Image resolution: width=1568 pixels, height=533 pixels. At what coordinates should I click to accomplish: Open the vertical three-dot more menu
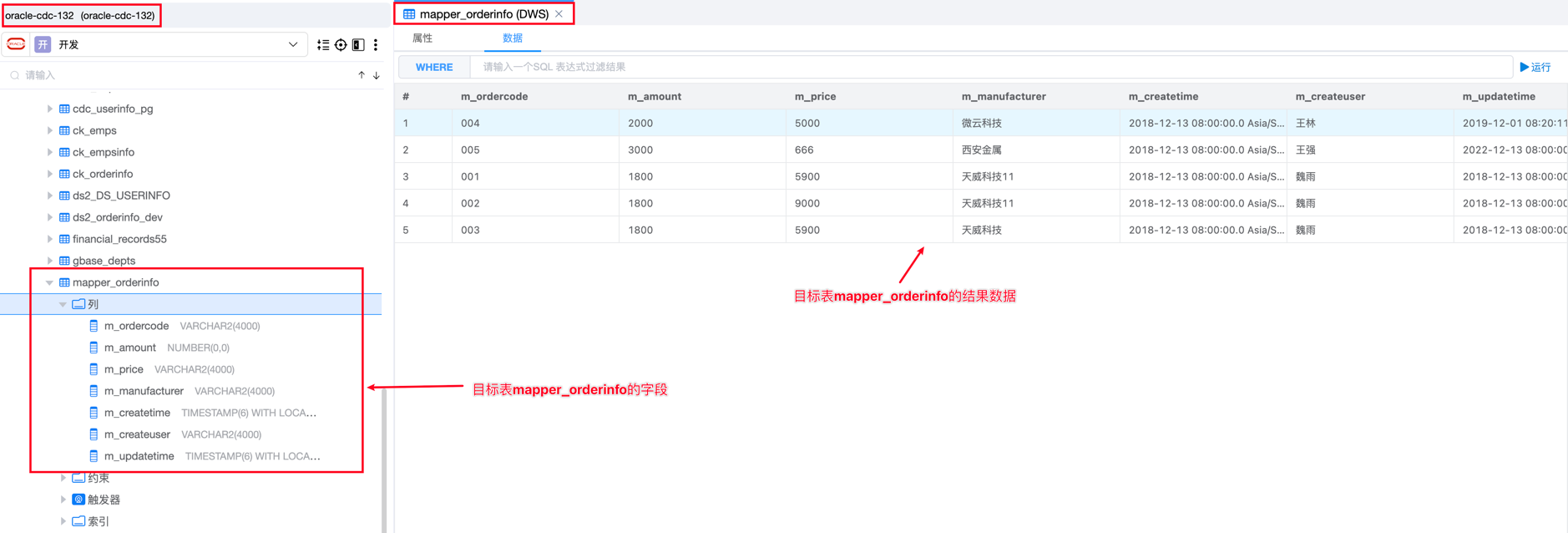coord(376,45)
